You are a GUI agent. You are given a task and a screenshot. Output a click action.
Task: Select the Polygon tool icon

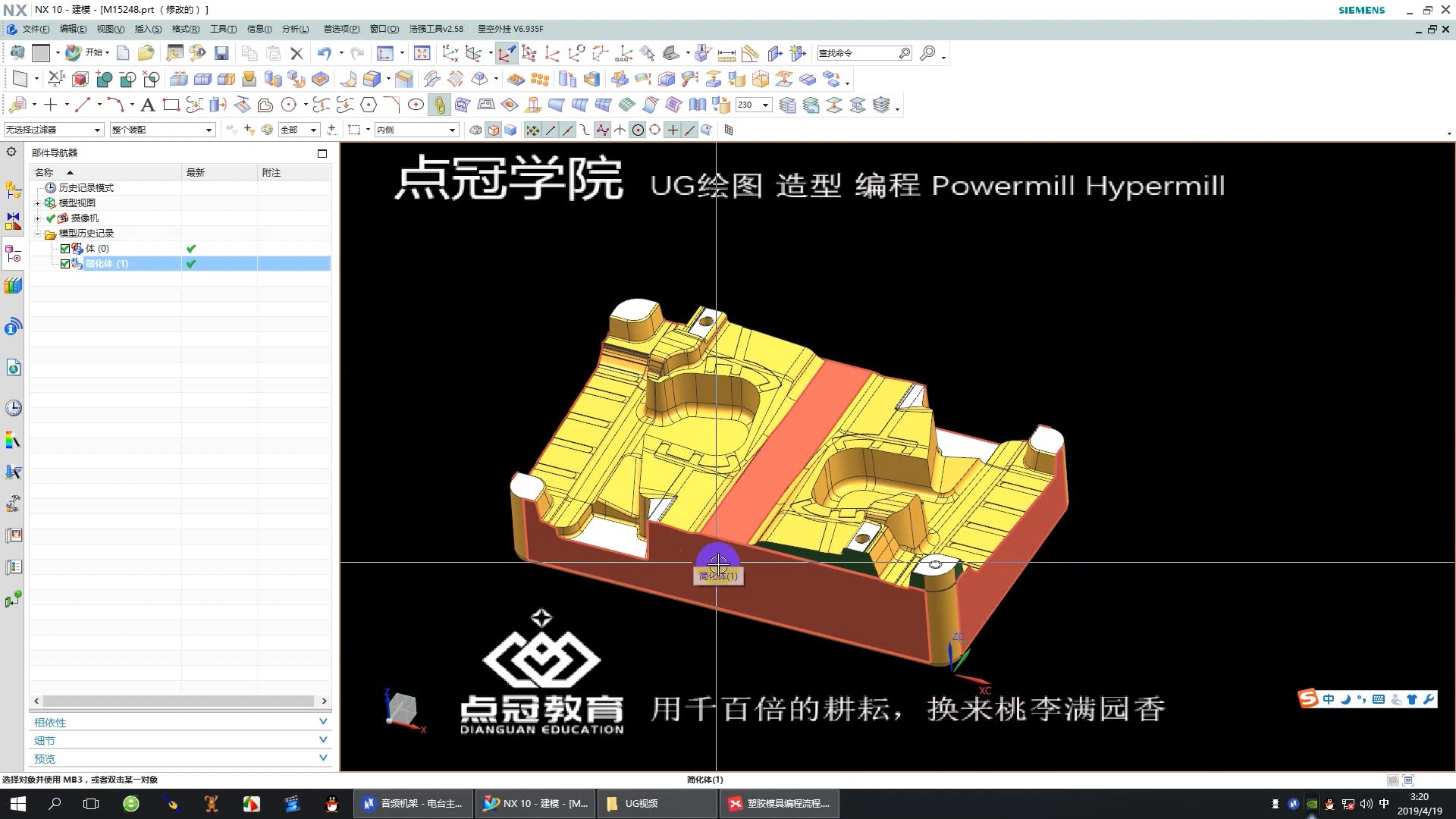point(369,105)
